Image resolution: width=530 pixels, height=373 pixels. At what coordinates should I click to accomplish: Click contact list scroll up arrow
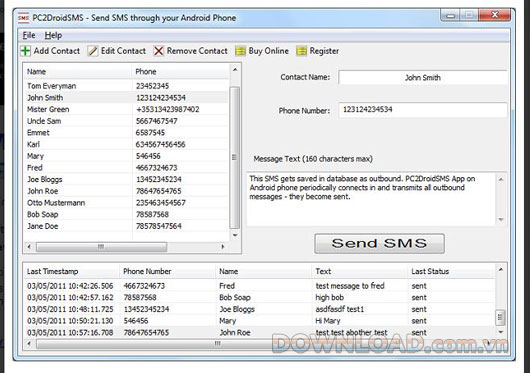click(x=235, y=70)
